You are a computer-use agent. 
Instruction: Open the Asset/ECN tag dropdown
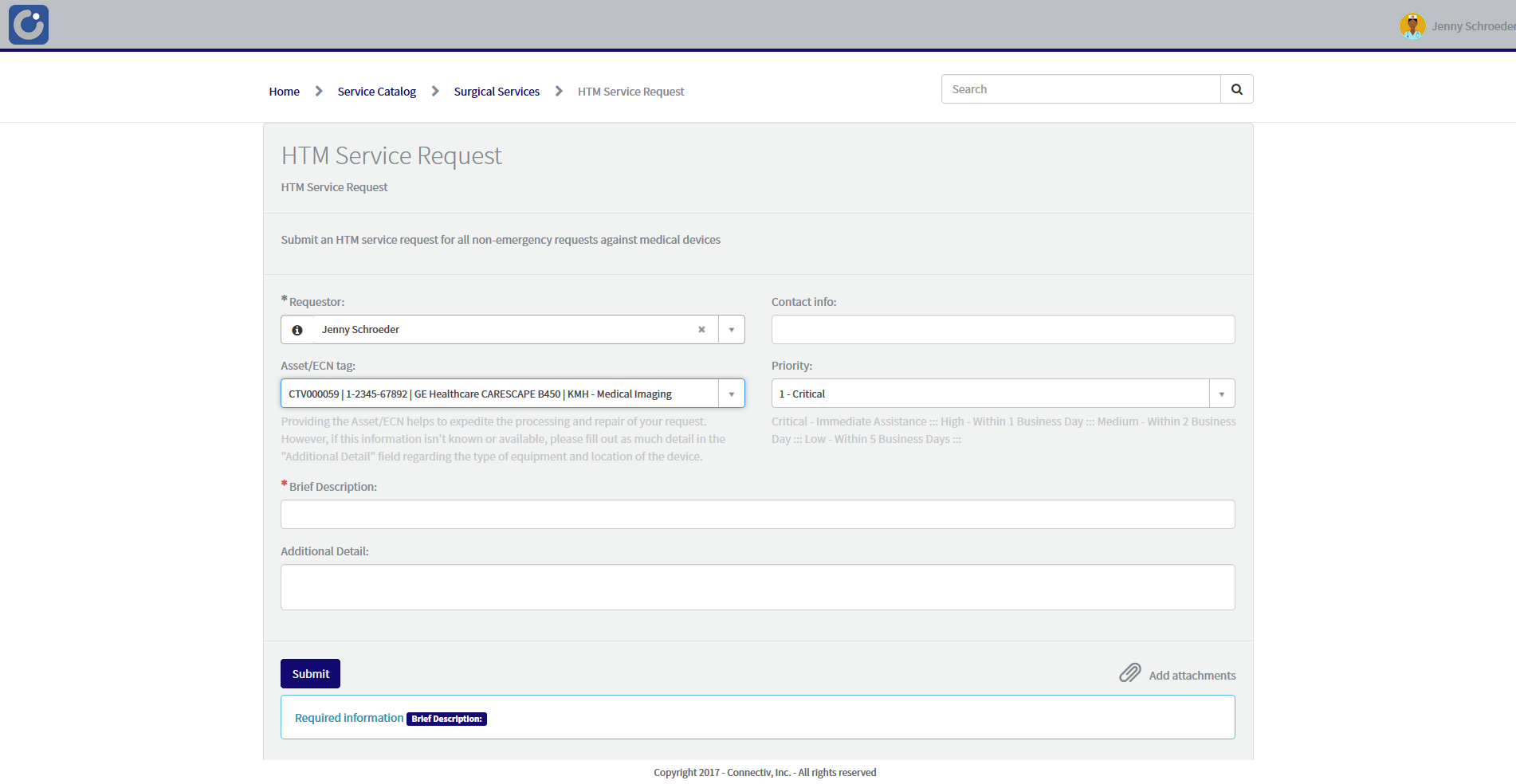pyautogui.click(x=731, y=393)
